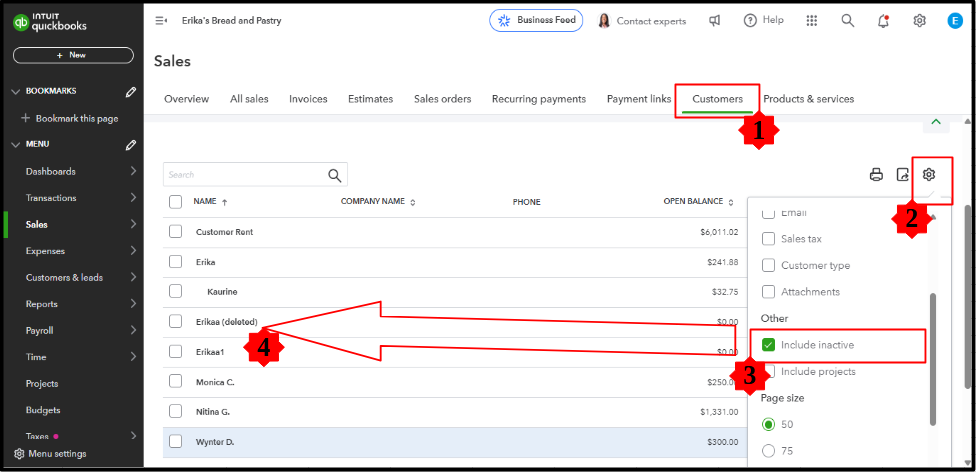Expand the Customers & leads submenu chevron
The height and width of the screenshot is (472, 976).
pos(133,278)
